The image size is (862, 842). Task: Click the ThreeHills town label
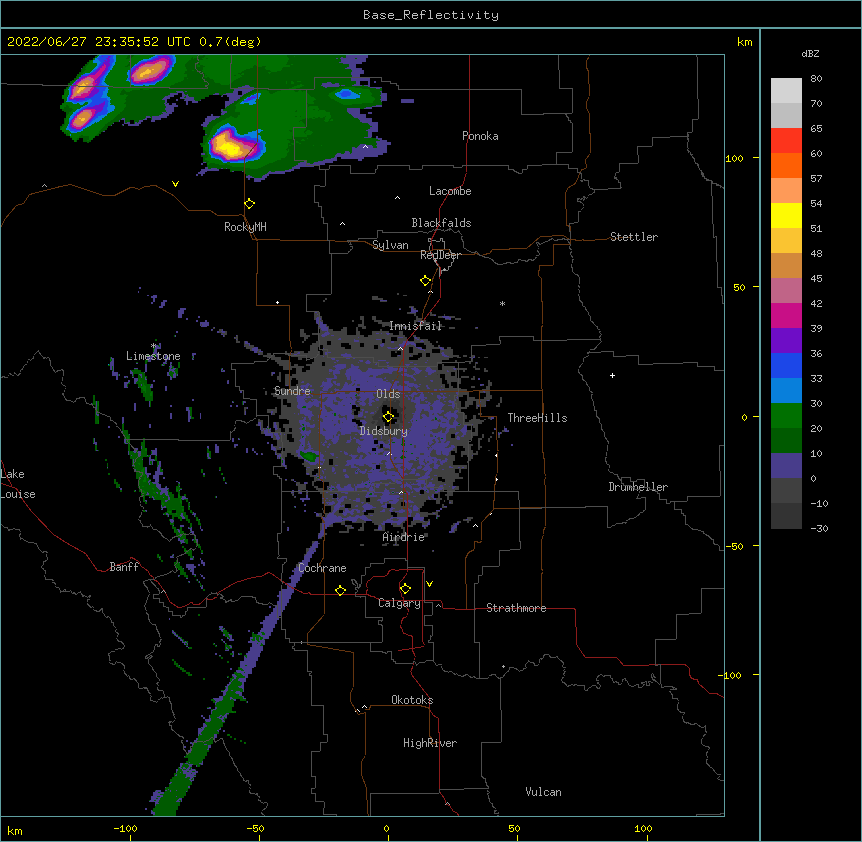pos(537,418)
